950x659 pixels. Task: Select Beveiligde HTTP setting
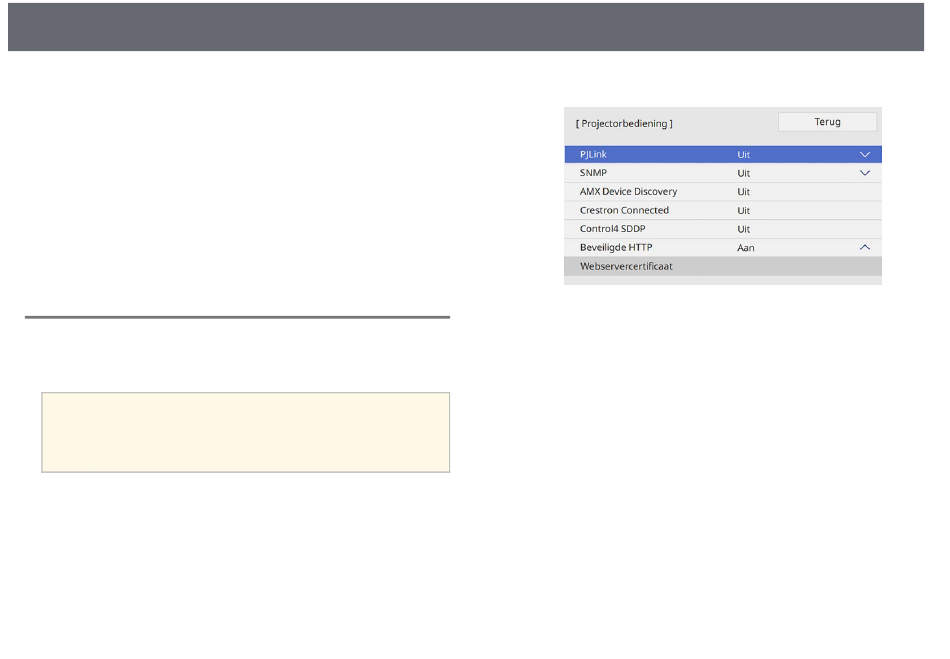pos(723,248)
